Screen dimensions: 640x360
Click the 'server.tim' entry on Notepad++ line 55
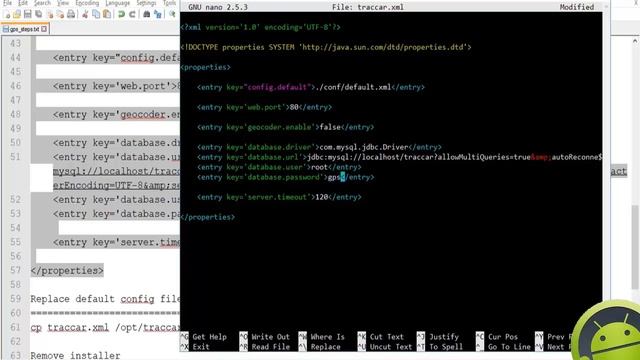pyautogui.click(x=116, y=242)
